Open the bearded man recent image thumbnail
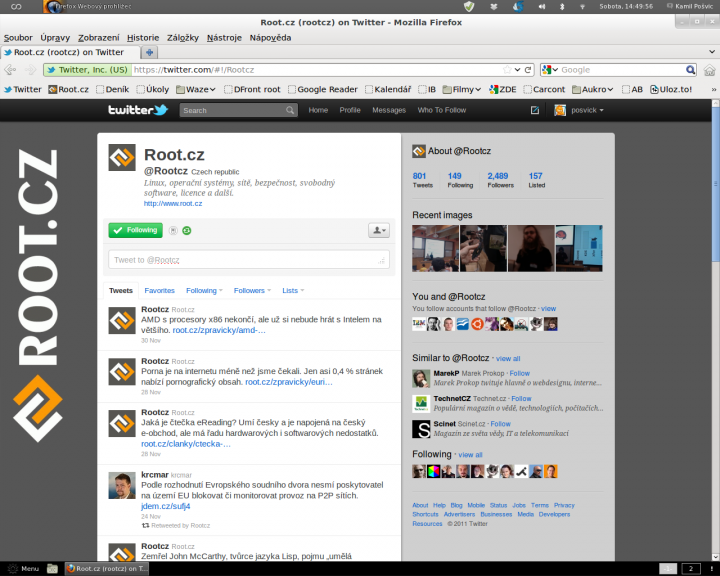 coord(531,248)
